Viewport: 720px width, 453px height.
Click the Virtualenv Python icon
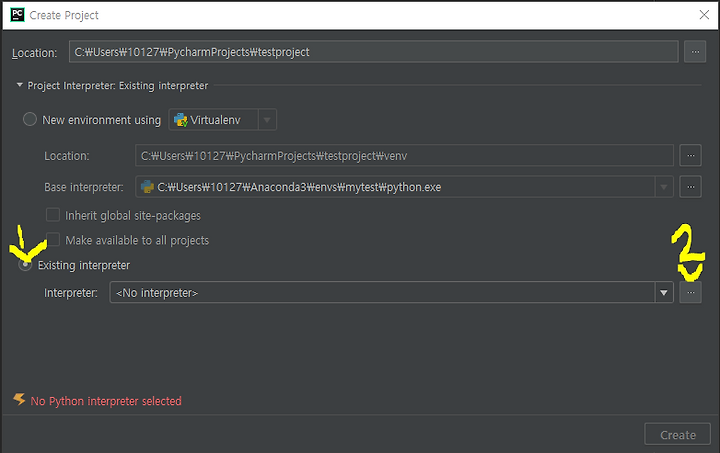click(180, 120)
